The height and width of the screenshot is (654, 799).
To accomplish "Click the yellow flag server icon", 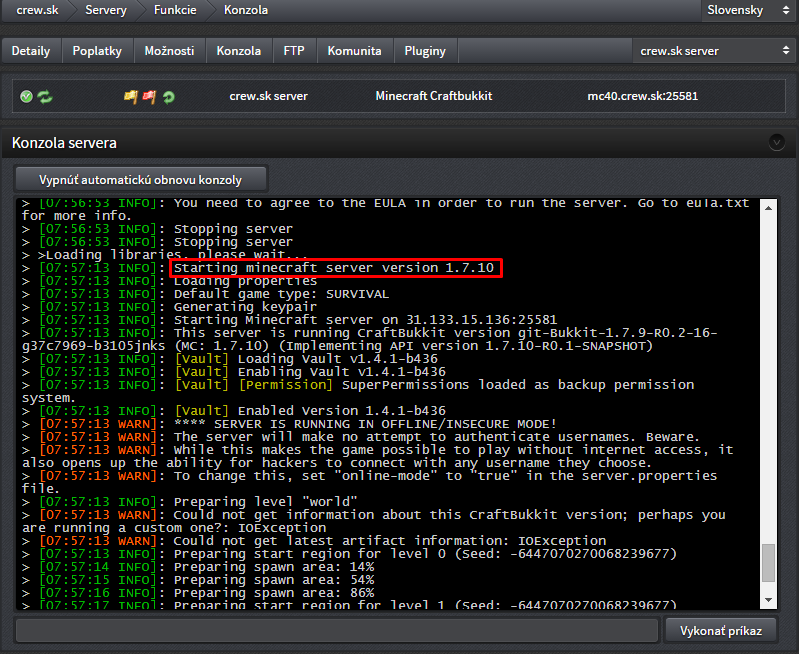I will 131,96.
